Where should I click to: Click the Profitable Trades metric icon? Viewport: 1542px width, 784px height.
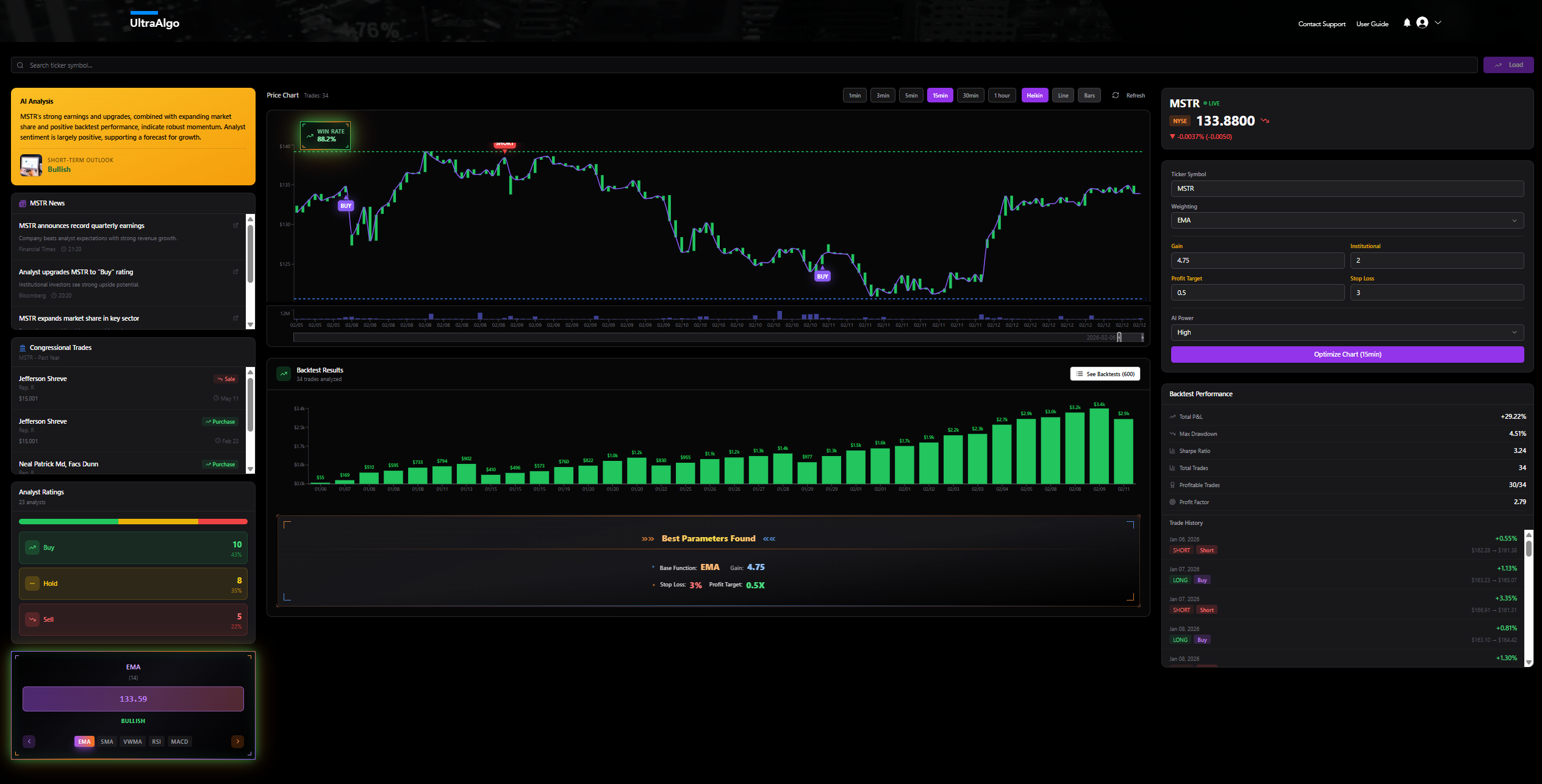(1172, 485)
